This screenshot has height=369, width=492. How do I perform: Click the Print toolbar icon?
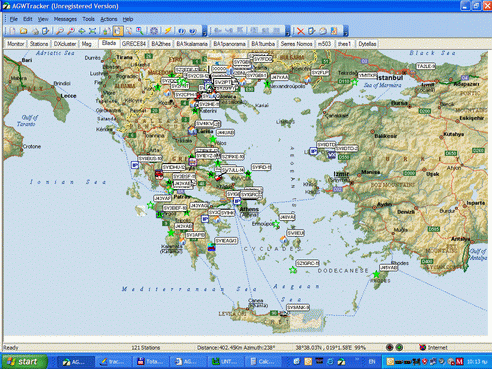(35, 31)
